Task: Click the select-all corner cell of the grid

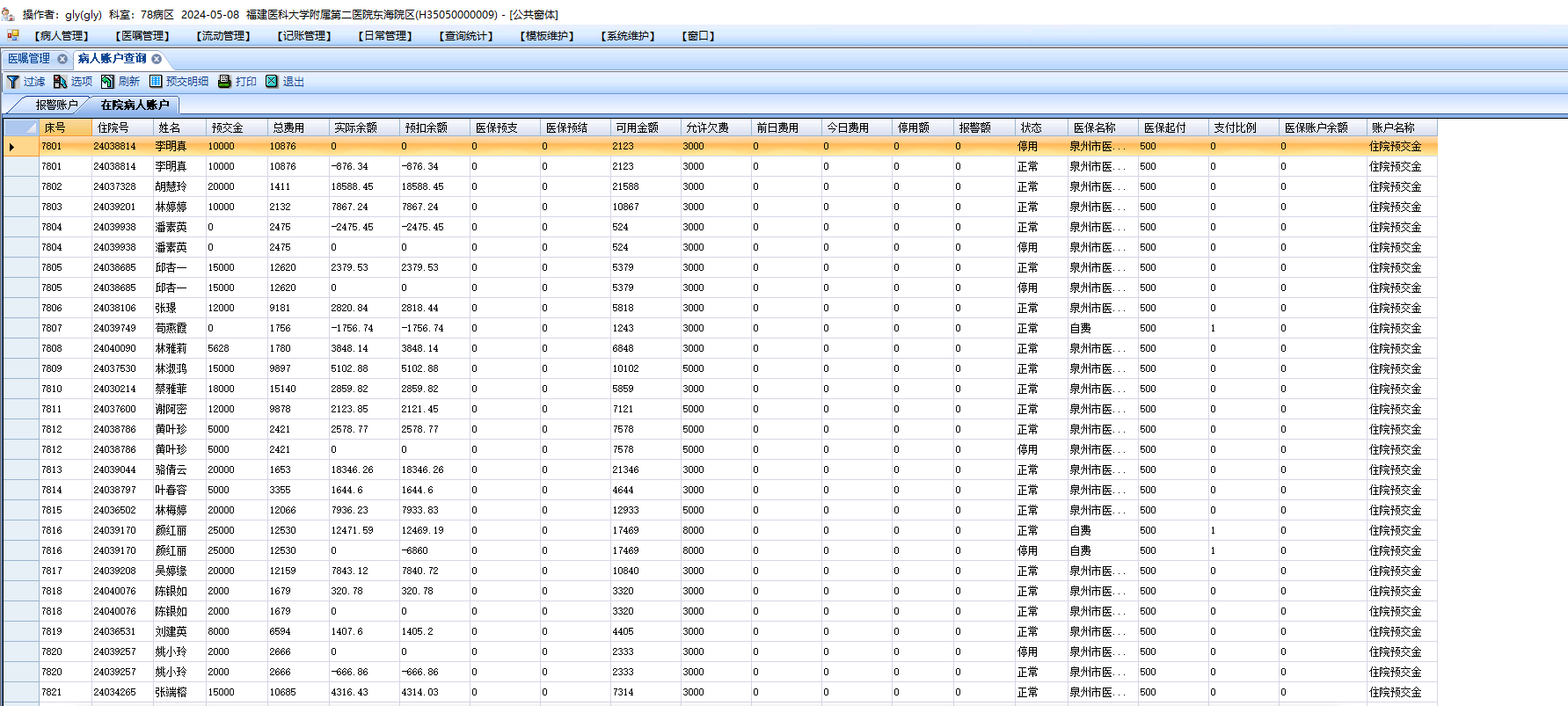Action: click(21, 127)
